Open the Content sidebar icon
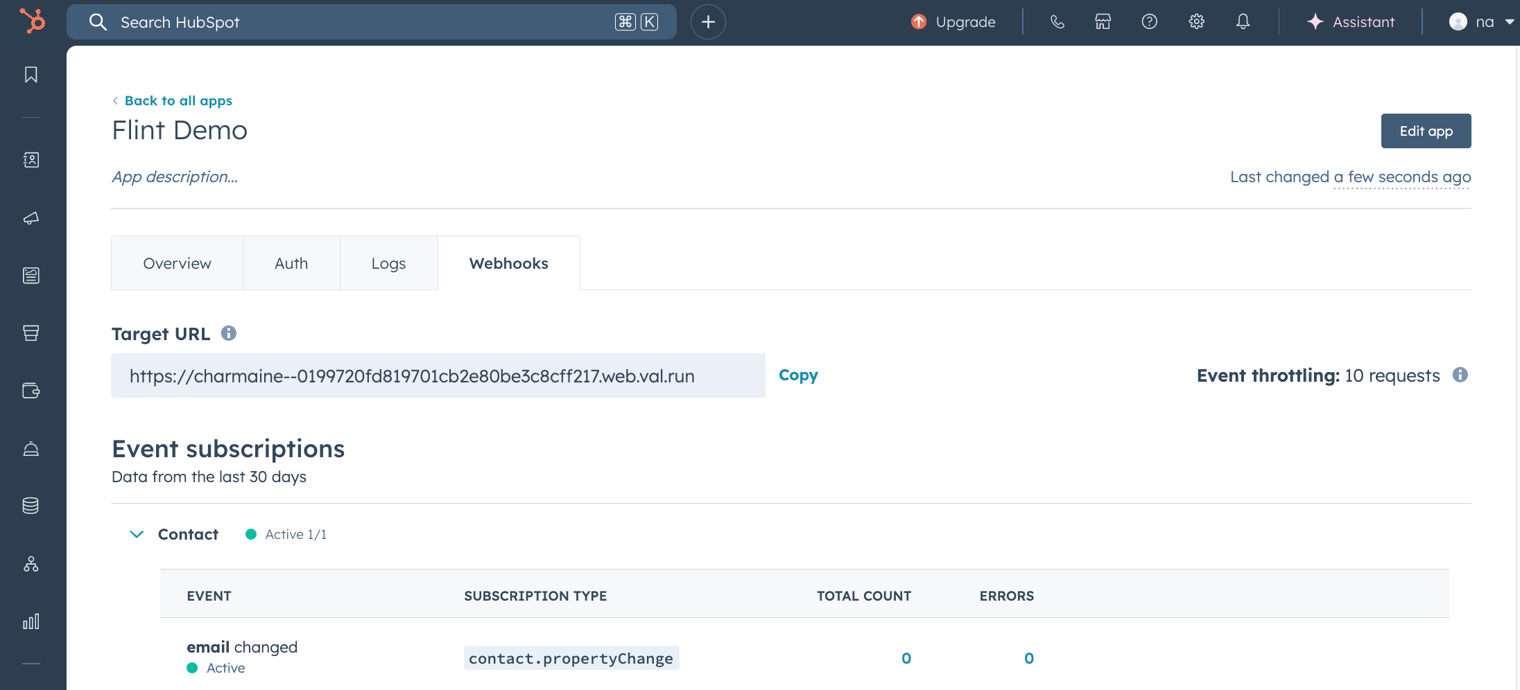The image size is (1520, 690). (x=31, y=275)
